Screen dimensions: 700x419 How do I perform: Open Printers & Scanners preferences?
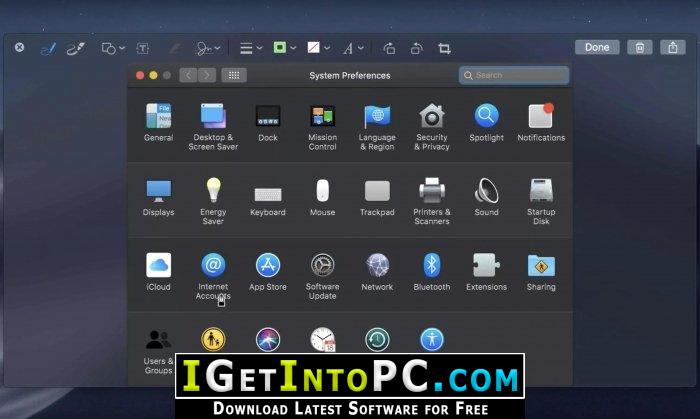432,201
